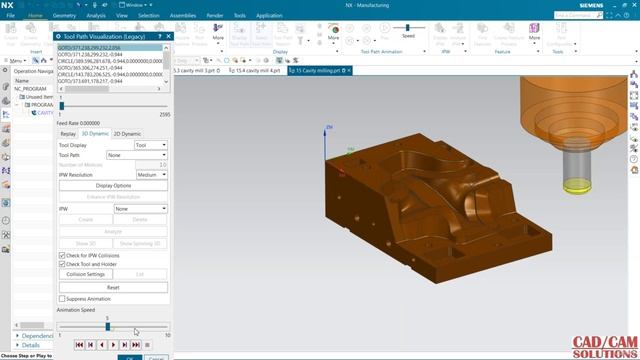
Task: Open the Tool Display dropdown
Action: point(151,145)
